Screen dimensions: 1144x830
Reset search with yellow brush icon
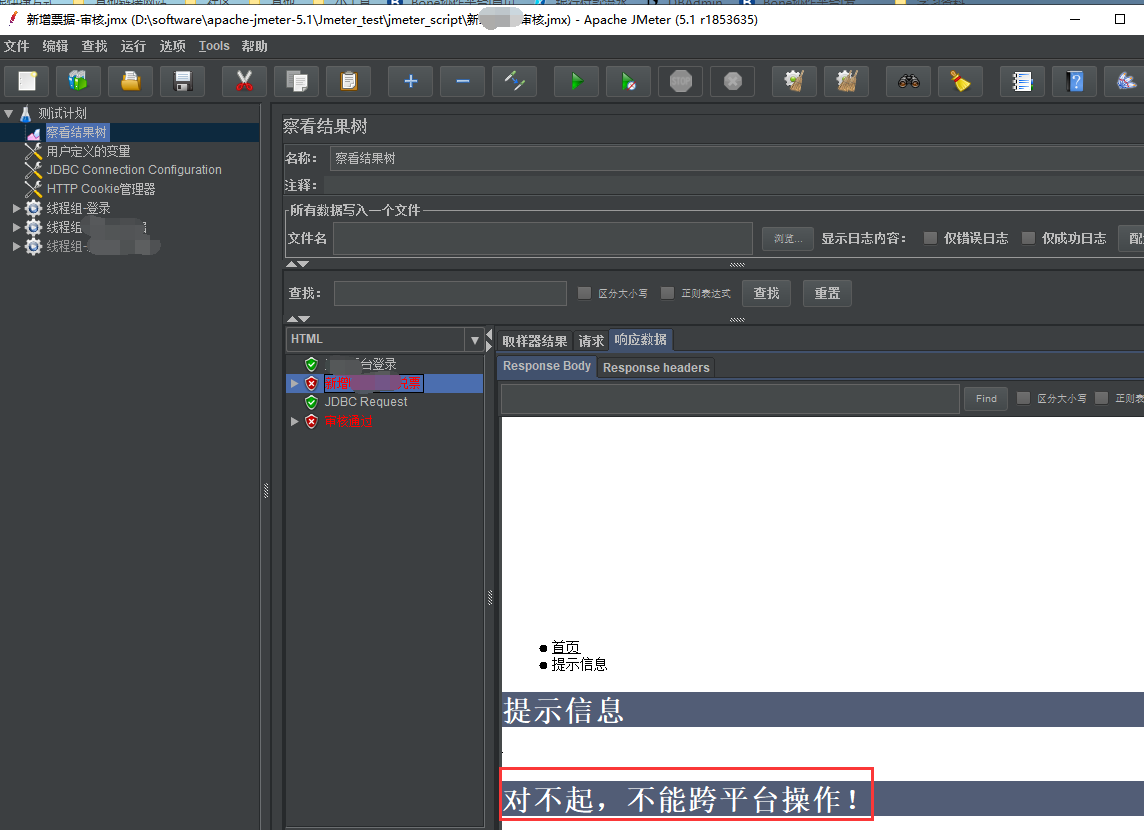point(961,81)
